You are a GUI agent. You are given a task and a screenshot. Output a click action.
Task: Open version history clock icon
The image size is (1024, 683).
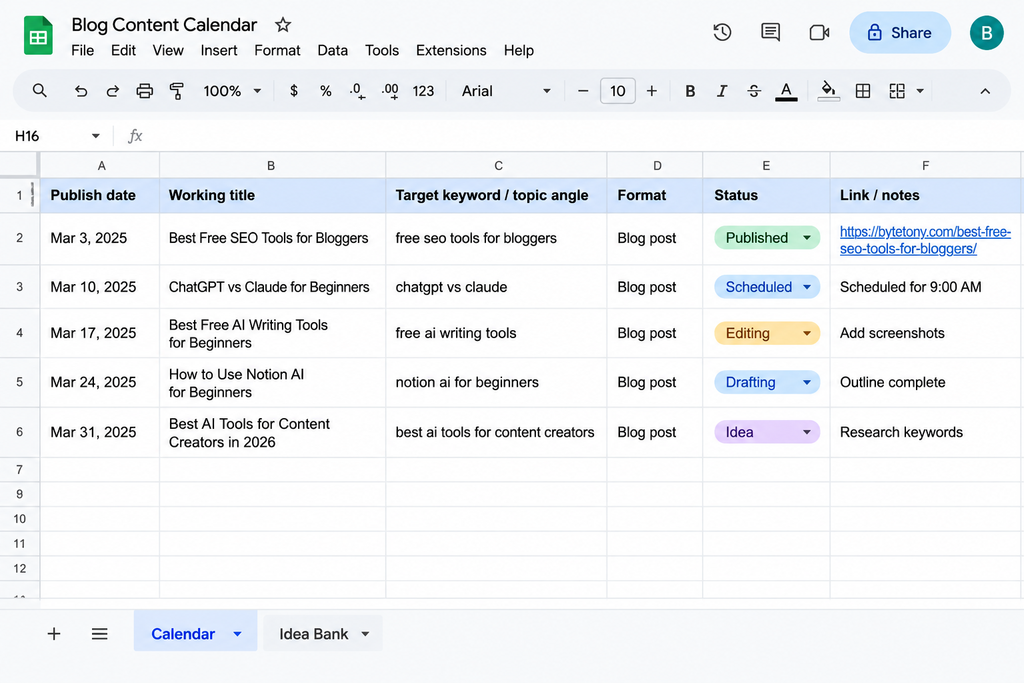pyautogui.click(x=722, y=32)
